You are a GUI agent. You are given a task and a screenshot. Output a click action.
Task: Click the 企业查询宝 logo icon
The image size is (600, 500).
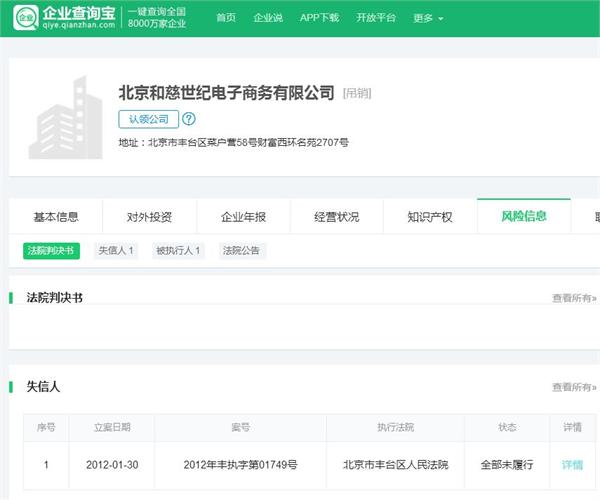(26, 18)
